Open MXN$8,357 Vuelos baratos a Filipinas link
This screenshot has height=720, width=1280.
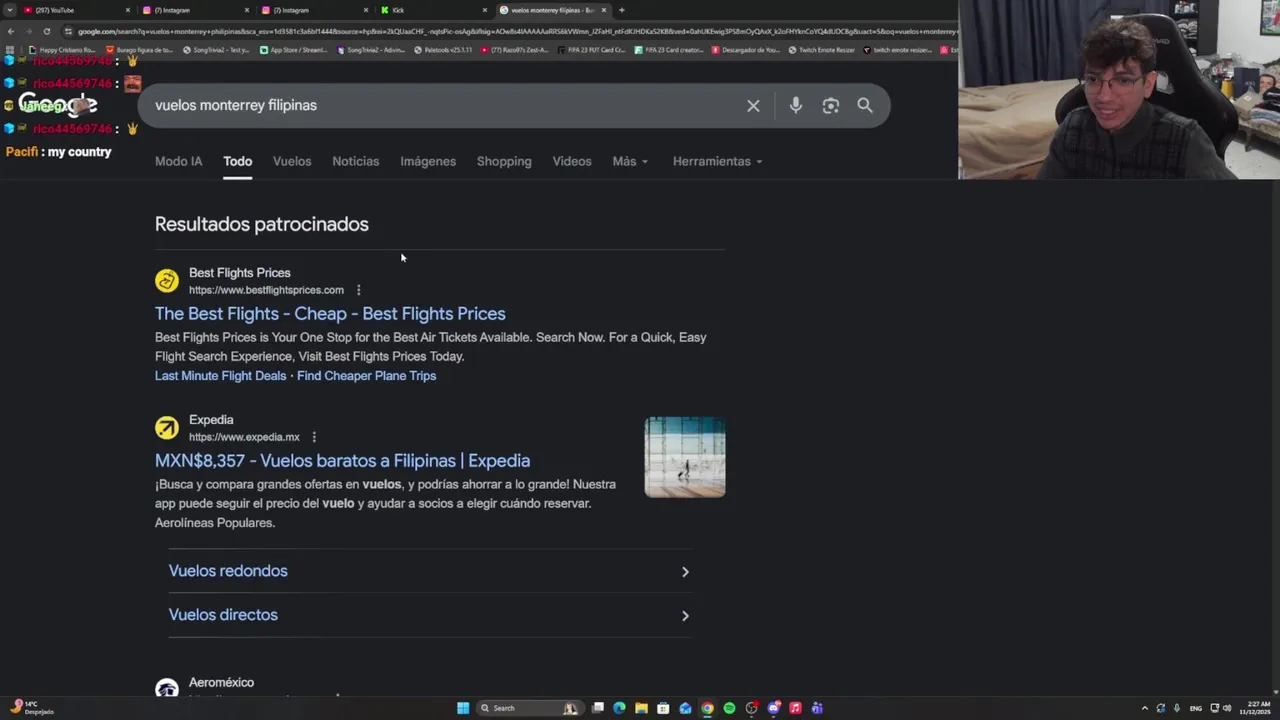coord(342,461)
